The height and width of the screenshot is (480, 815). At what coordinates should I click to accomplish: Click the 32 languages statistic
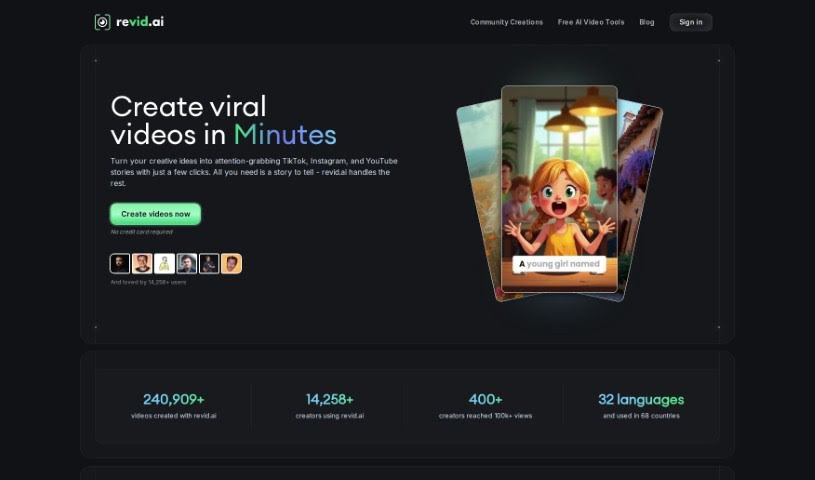[x=641, y=406]
